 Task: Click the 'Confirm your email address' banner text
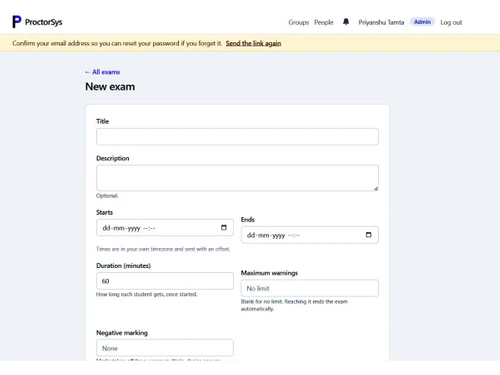pyautogui.click(x=117, y=43)
